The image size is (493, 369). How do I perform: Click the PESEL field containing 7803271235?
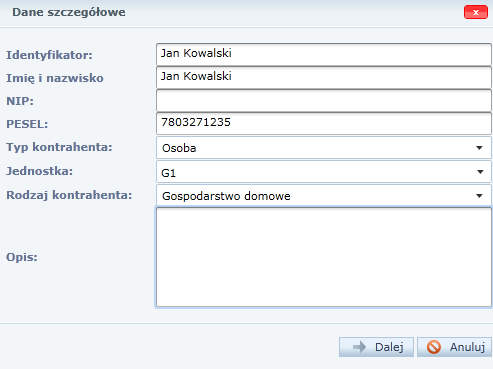(324, 123)
